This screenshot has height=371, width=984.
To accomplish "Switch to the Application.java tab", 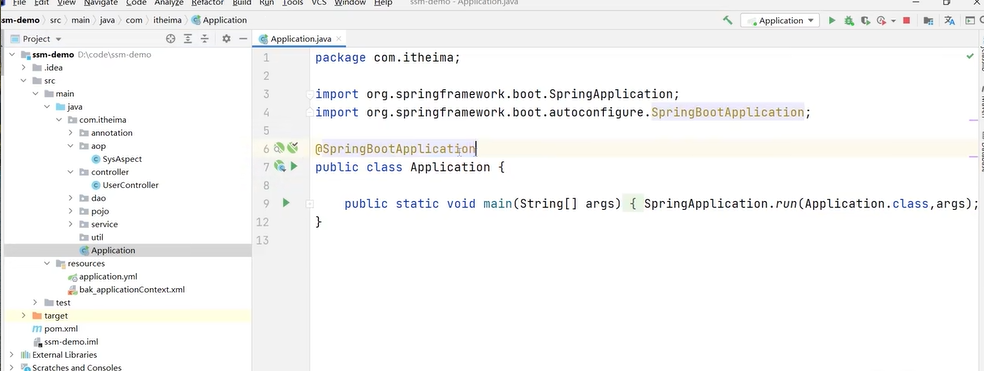I will click(301, 39).
